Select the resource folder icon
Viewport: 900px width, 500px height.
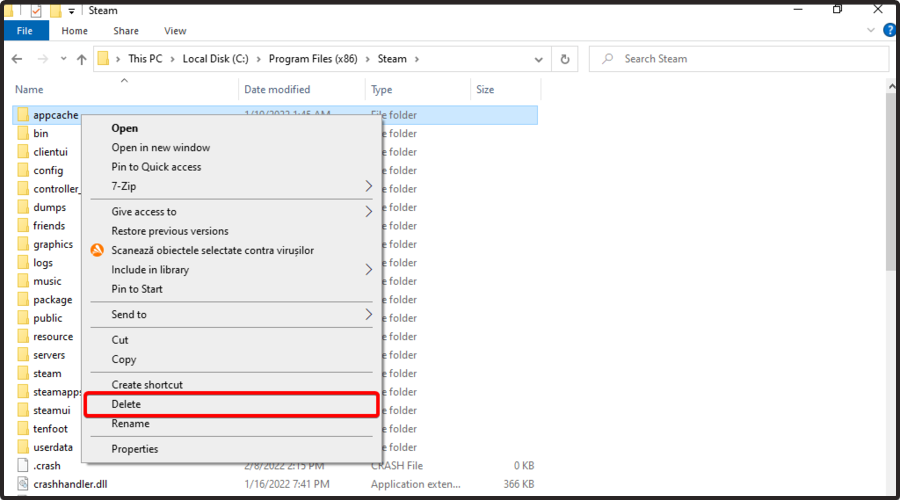pyautogui.click(x=23, y=336)
